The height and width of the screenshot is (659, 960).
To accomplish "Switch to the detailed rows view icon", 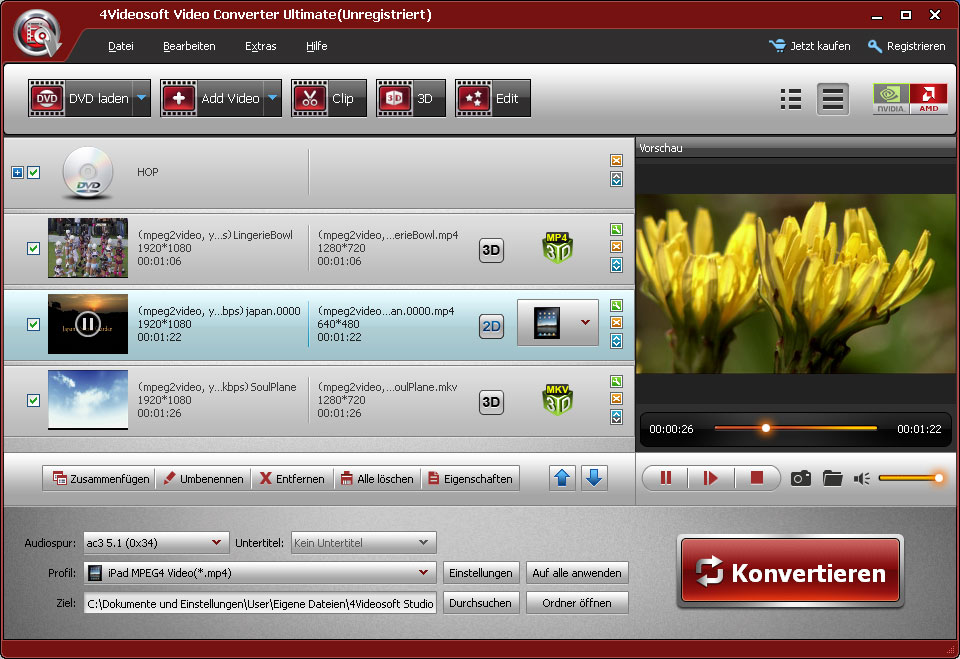I will click(x=833, y=99).
